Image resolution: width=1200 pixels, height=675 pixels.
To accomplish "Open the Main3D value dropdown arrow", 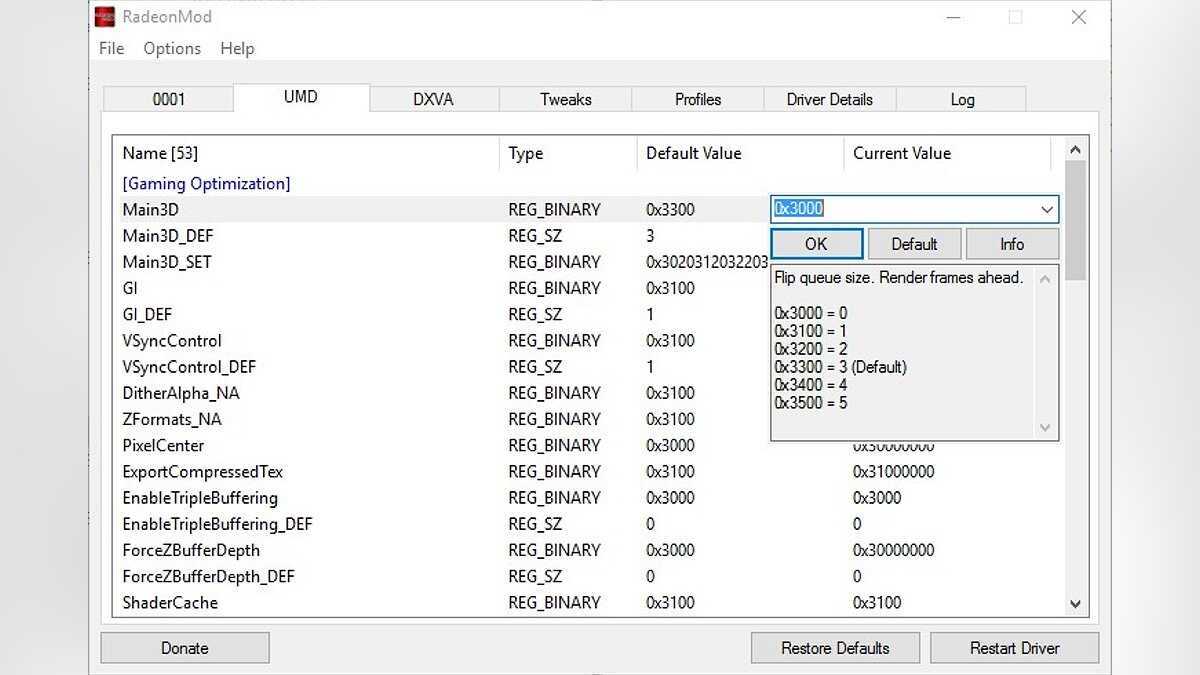I will point(1046,210).
